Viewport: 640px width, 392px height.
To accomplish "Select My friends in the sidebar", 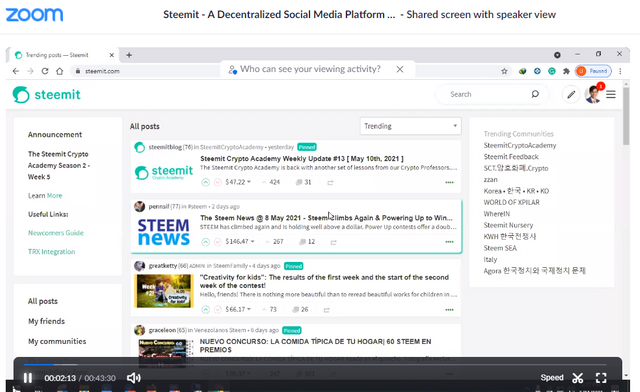I will tap(46, 321).
